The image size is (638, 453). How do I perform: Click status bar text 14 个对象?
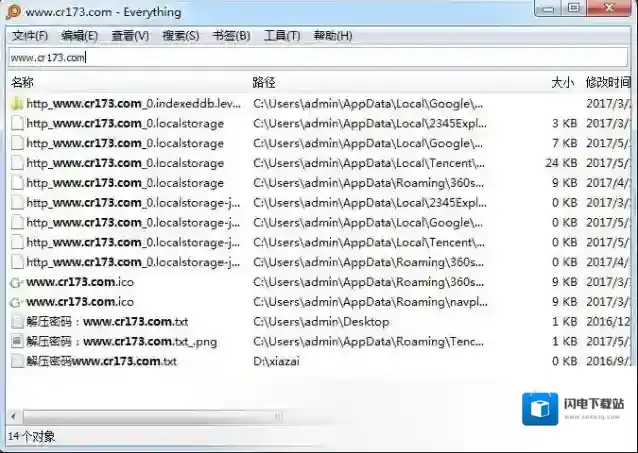[31, 437]
